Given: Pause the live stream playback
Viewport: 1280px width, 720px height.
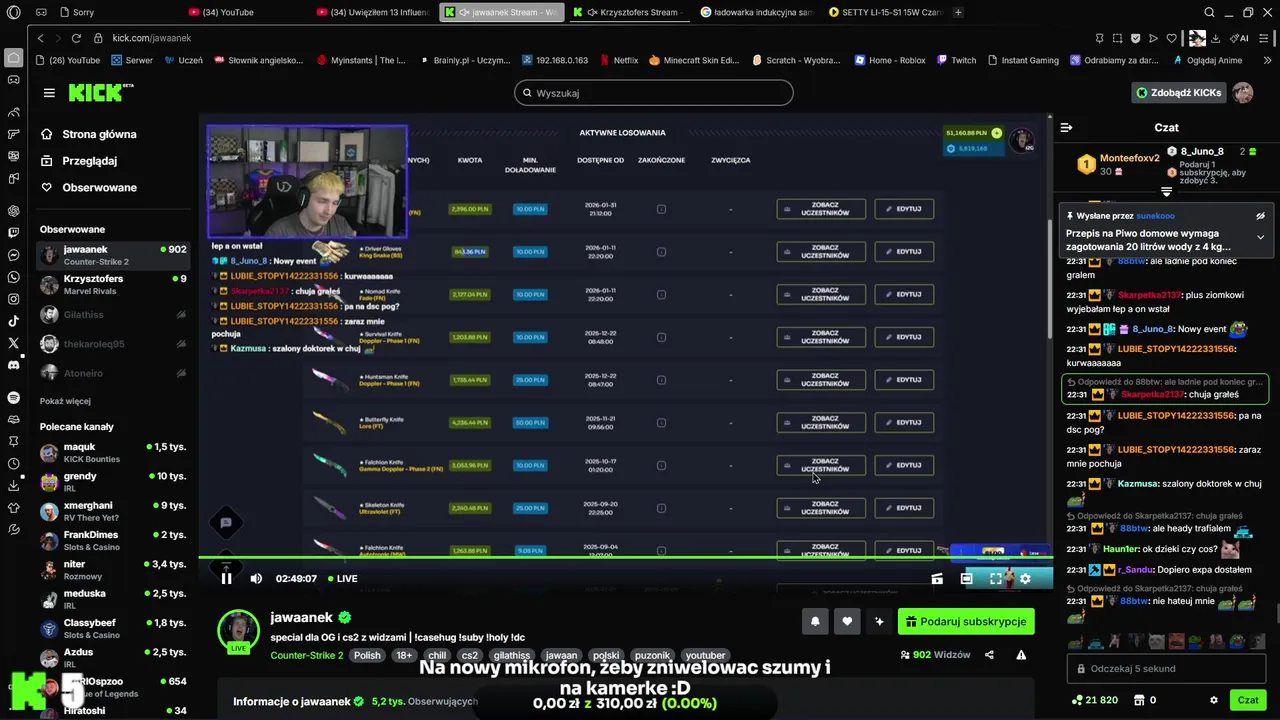Looking at the screenshot, I should (x=226, y=578).
